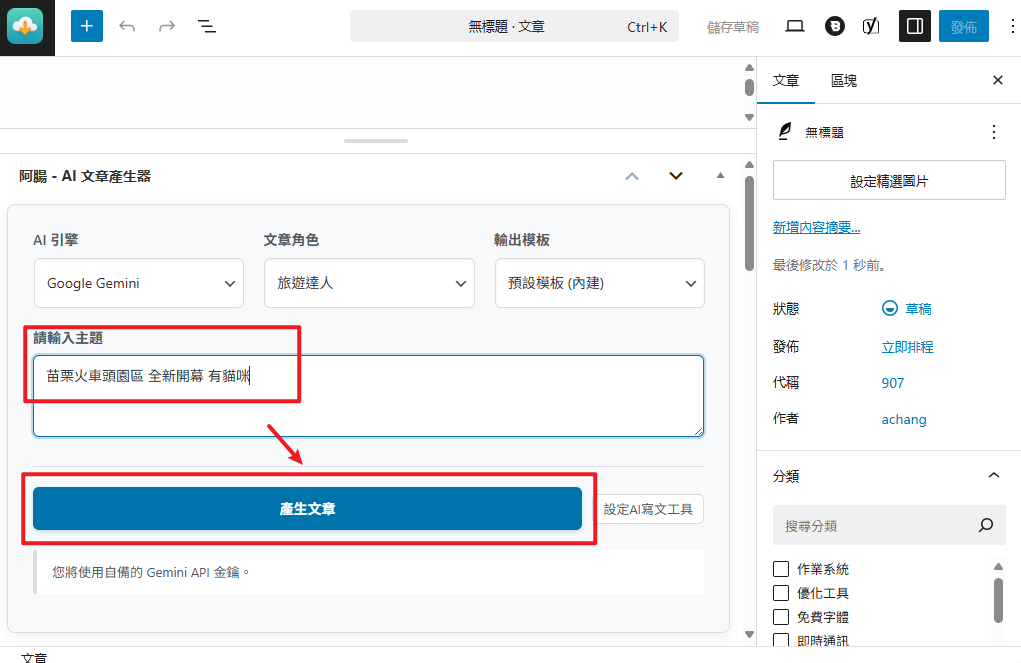Open the AI 引擎 Google Gemini dropdown

(x=139, y=283)
